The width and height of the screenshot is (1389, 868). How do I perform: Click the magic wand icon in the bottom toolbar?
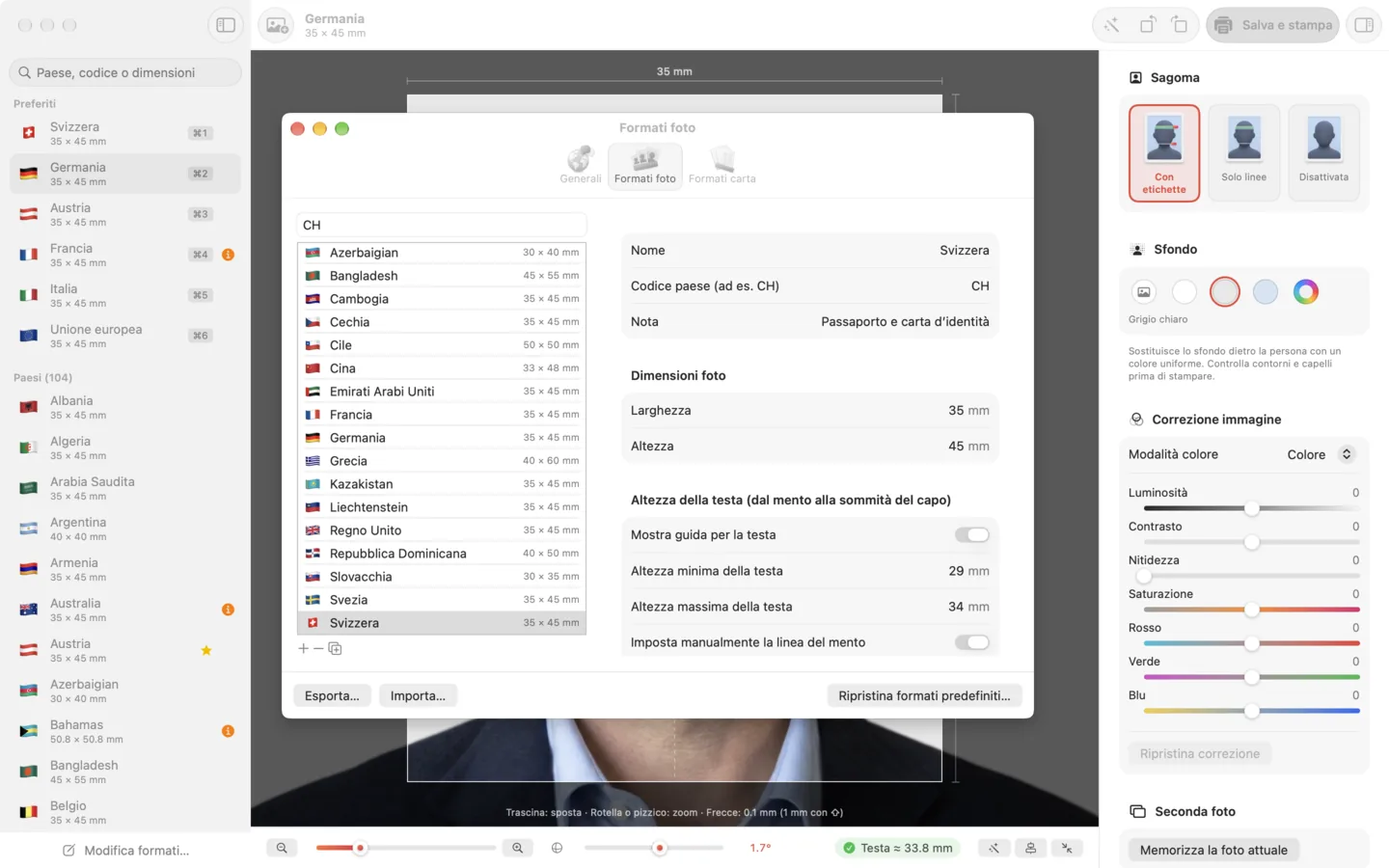coord(994,848)
